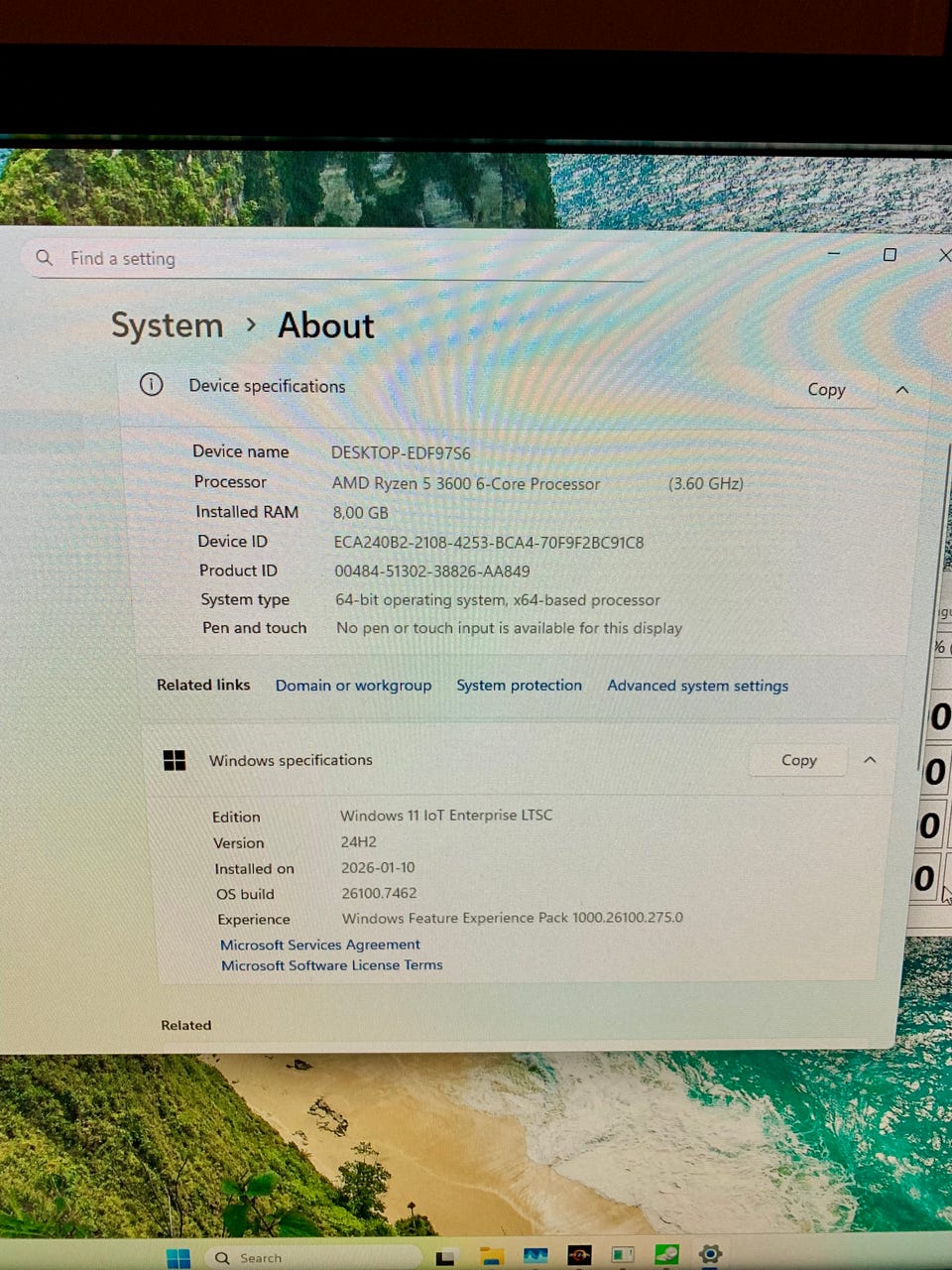The height and width of the screenshot is (1270, 952).
Task: Click the Find a setting search field
Action: point(337,260)
